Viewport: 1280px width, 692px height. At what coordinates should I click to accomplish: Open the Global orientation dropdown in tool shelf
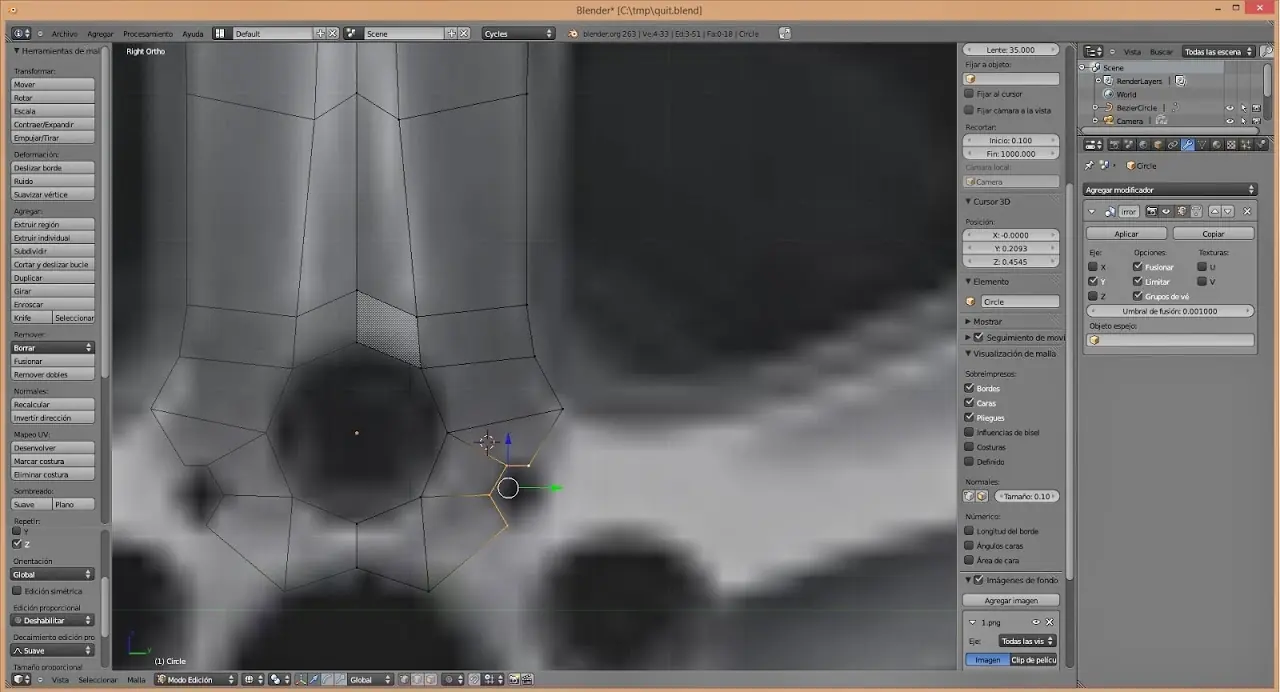pos(53,575)
